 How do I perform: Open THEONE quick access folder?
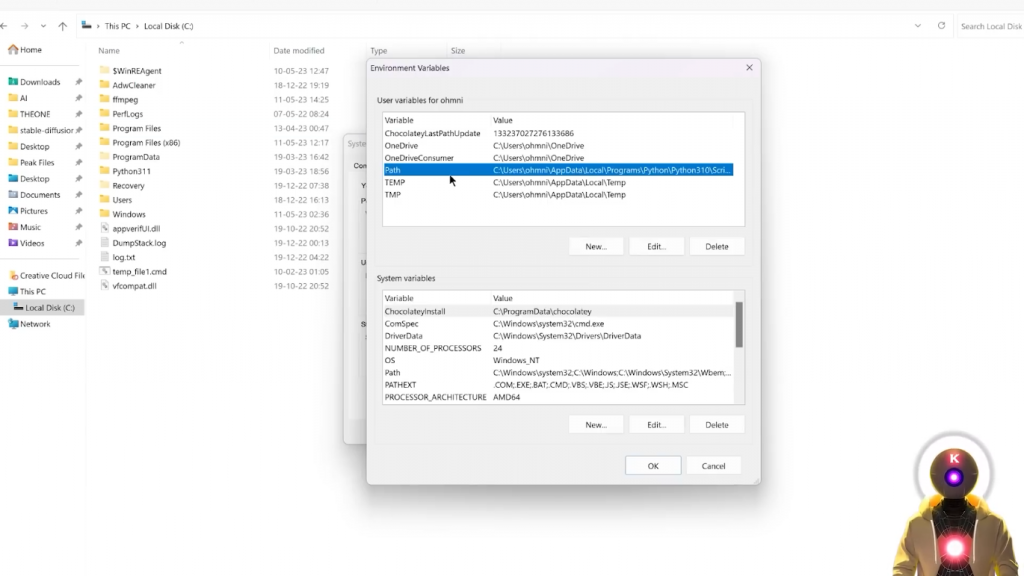pyautogui.click(x=29, y=114)
